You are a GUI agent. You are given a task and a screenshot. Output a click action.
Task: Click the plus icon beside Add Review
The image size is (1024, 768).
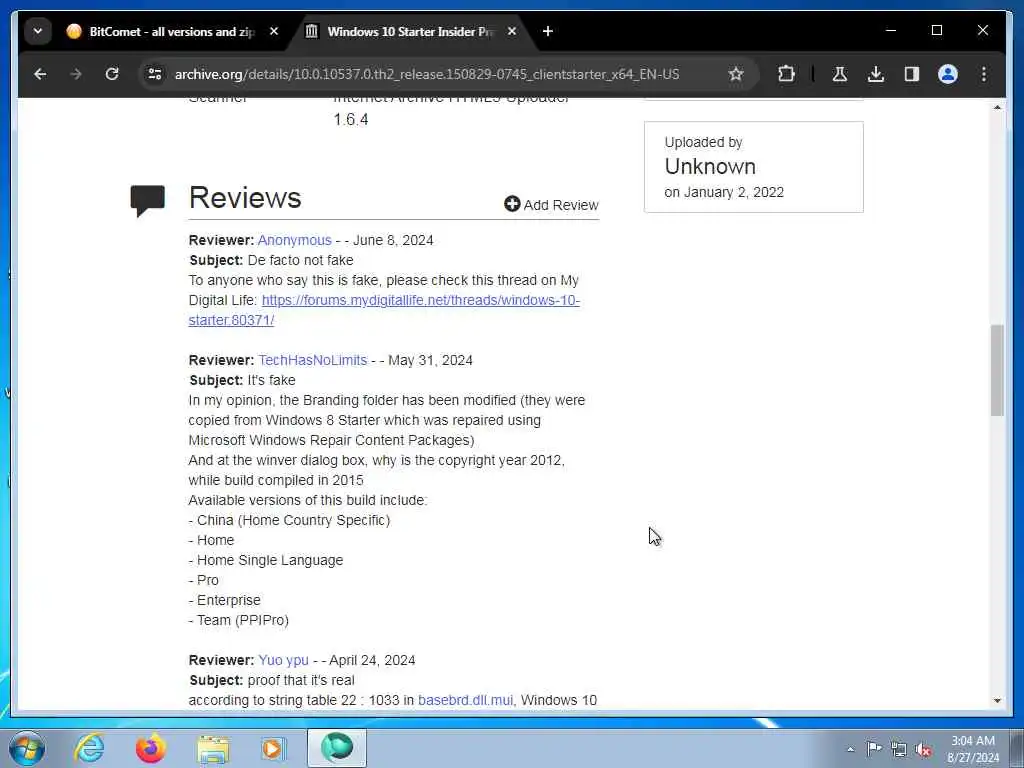512,204
